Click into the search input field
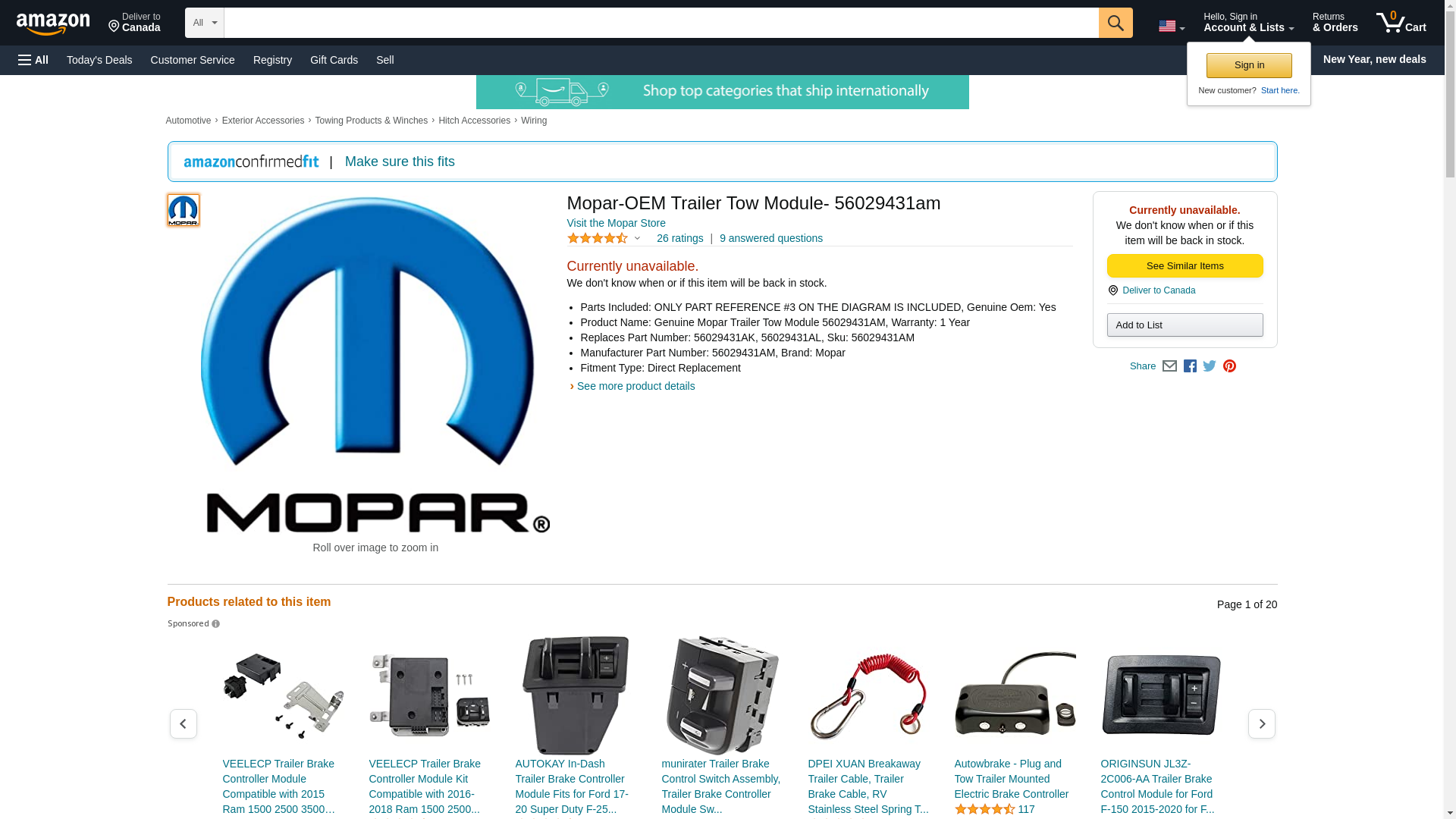This screenshot has height=819, width=1456. [x=660, y=23]
